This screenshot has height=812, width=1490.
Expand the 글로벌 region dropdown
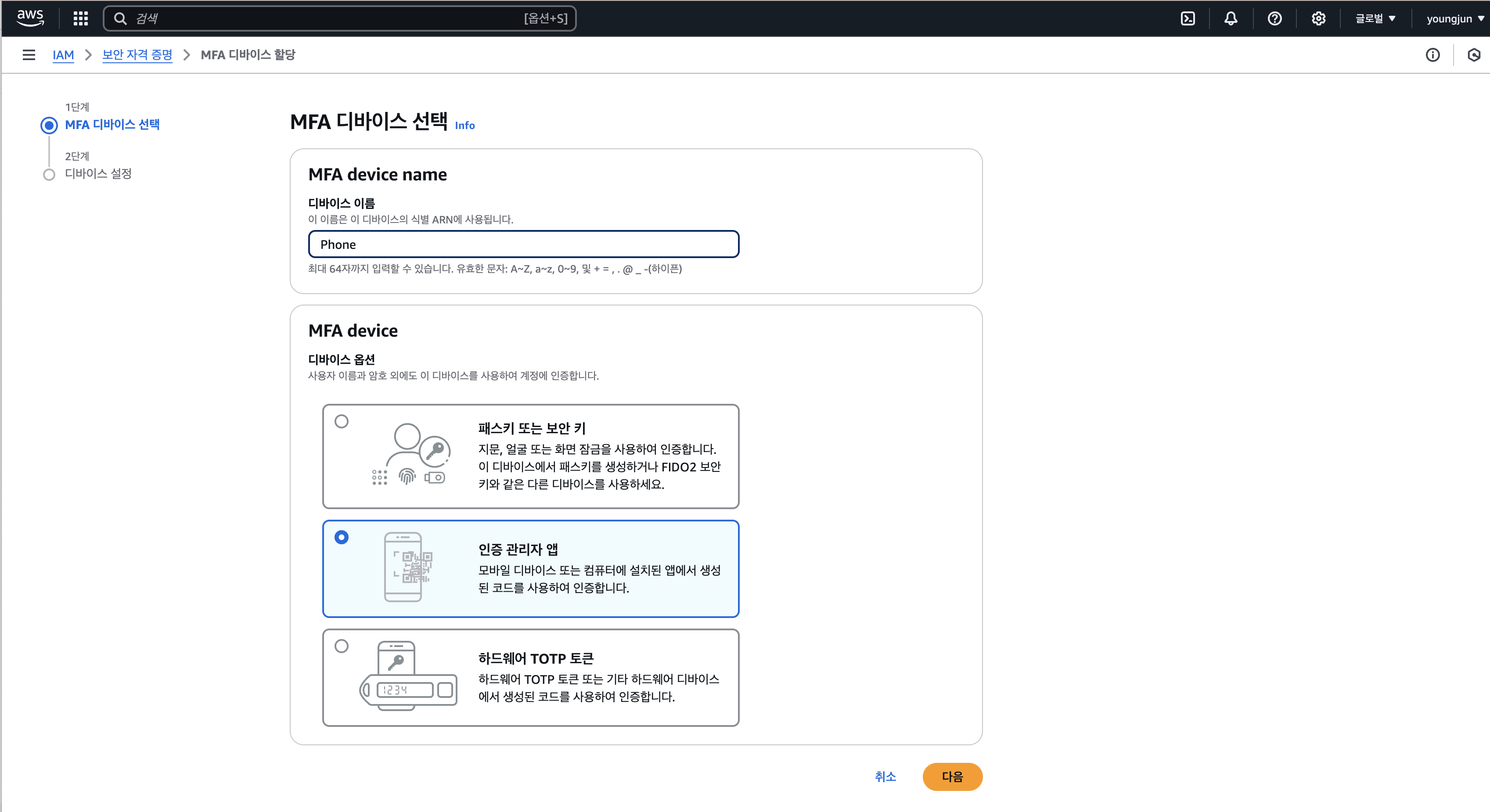tap(1375, 18)
